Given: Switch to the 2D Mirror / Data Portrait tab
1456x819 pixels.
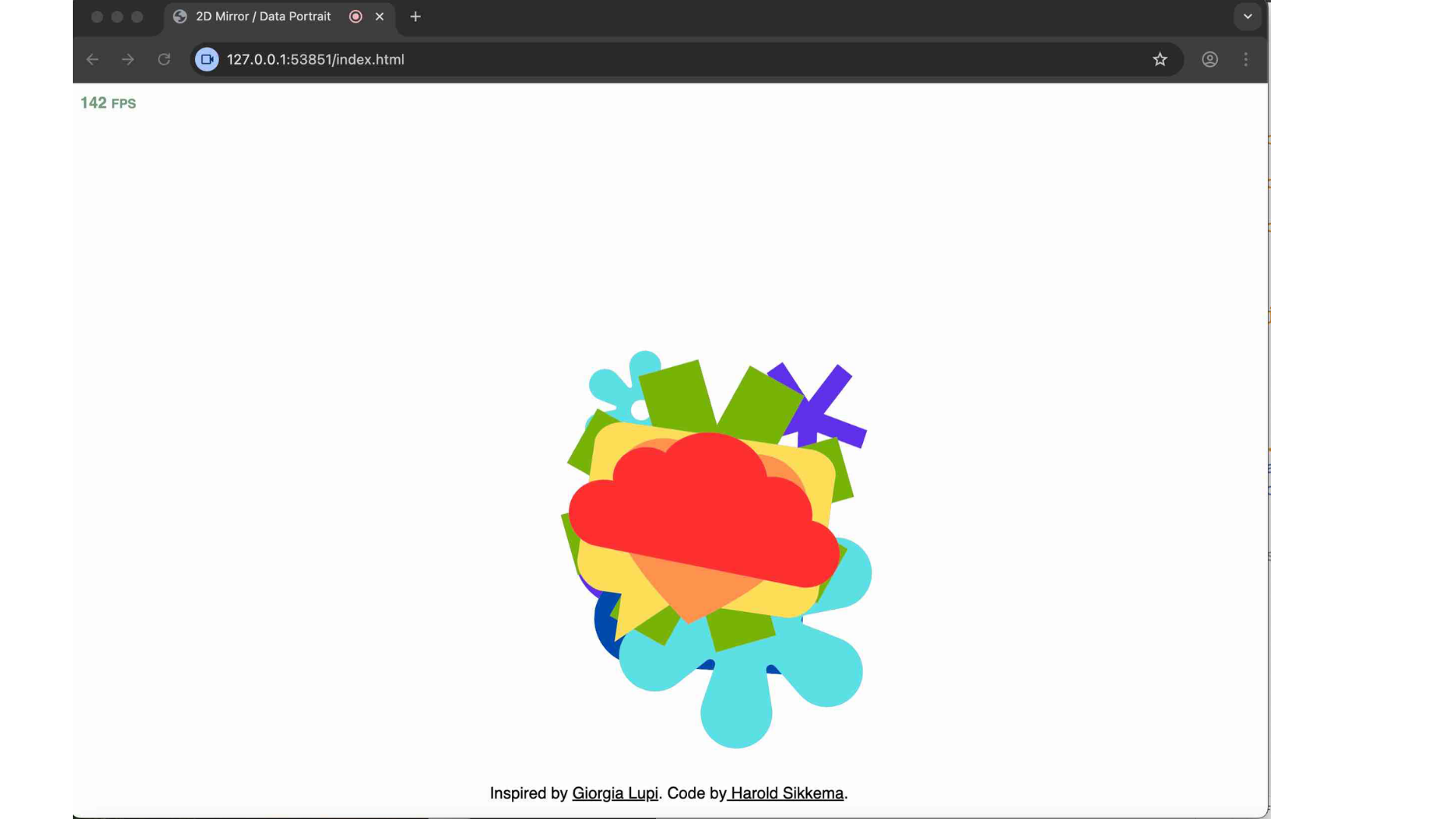Looking at the screenshot, I should (x=262, y=16).
